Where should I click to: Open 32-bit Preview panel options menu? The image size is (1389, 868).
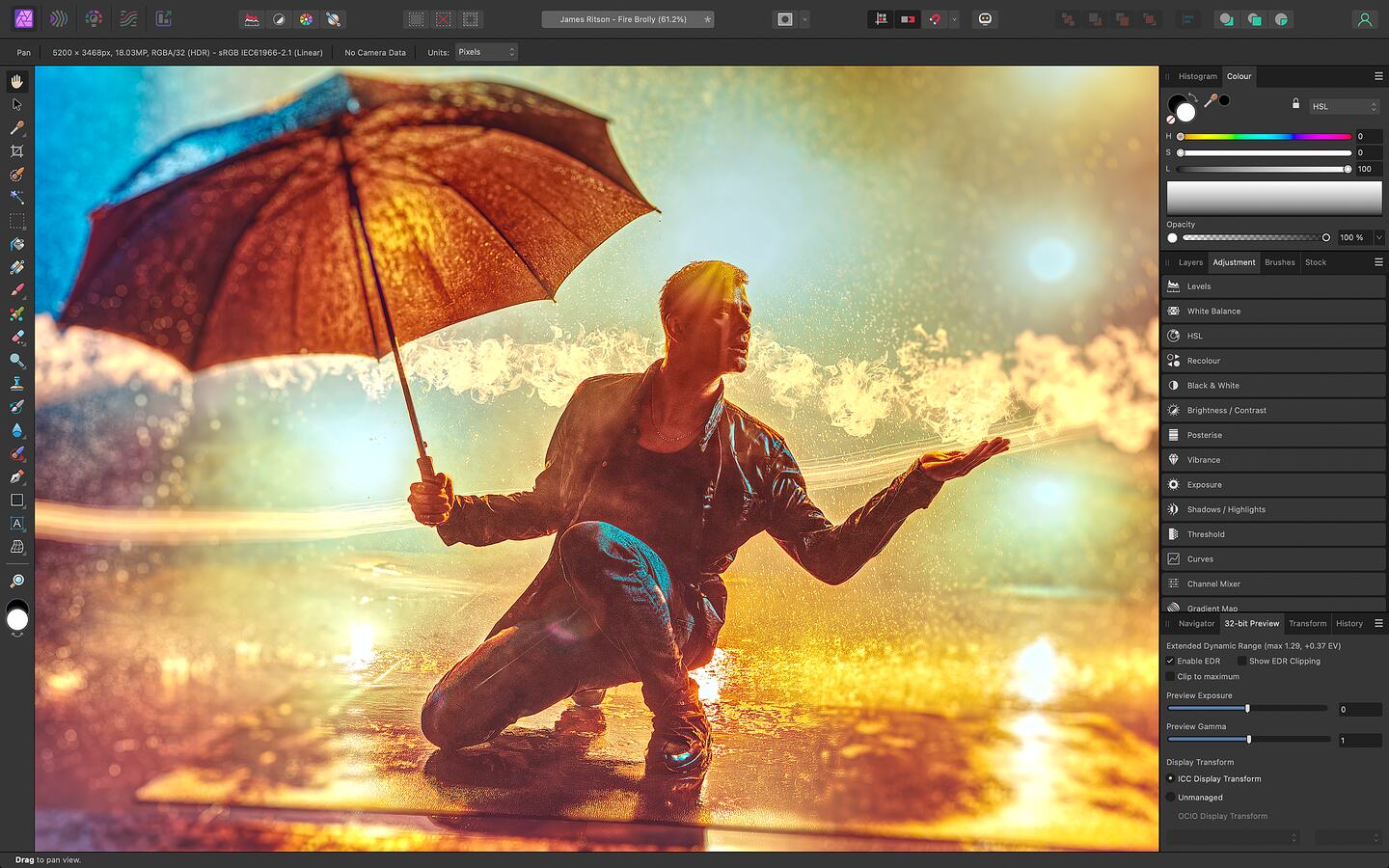tap(1378, 624)
